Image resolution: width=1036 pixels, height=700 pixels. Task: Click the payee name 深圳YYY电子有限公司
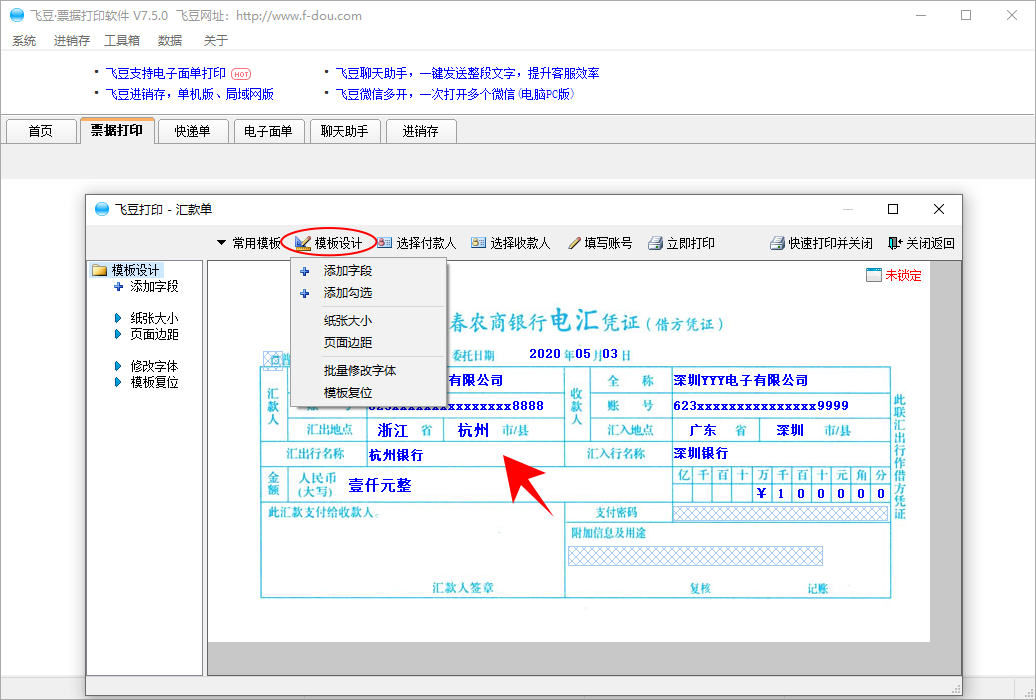pos(741,380)
